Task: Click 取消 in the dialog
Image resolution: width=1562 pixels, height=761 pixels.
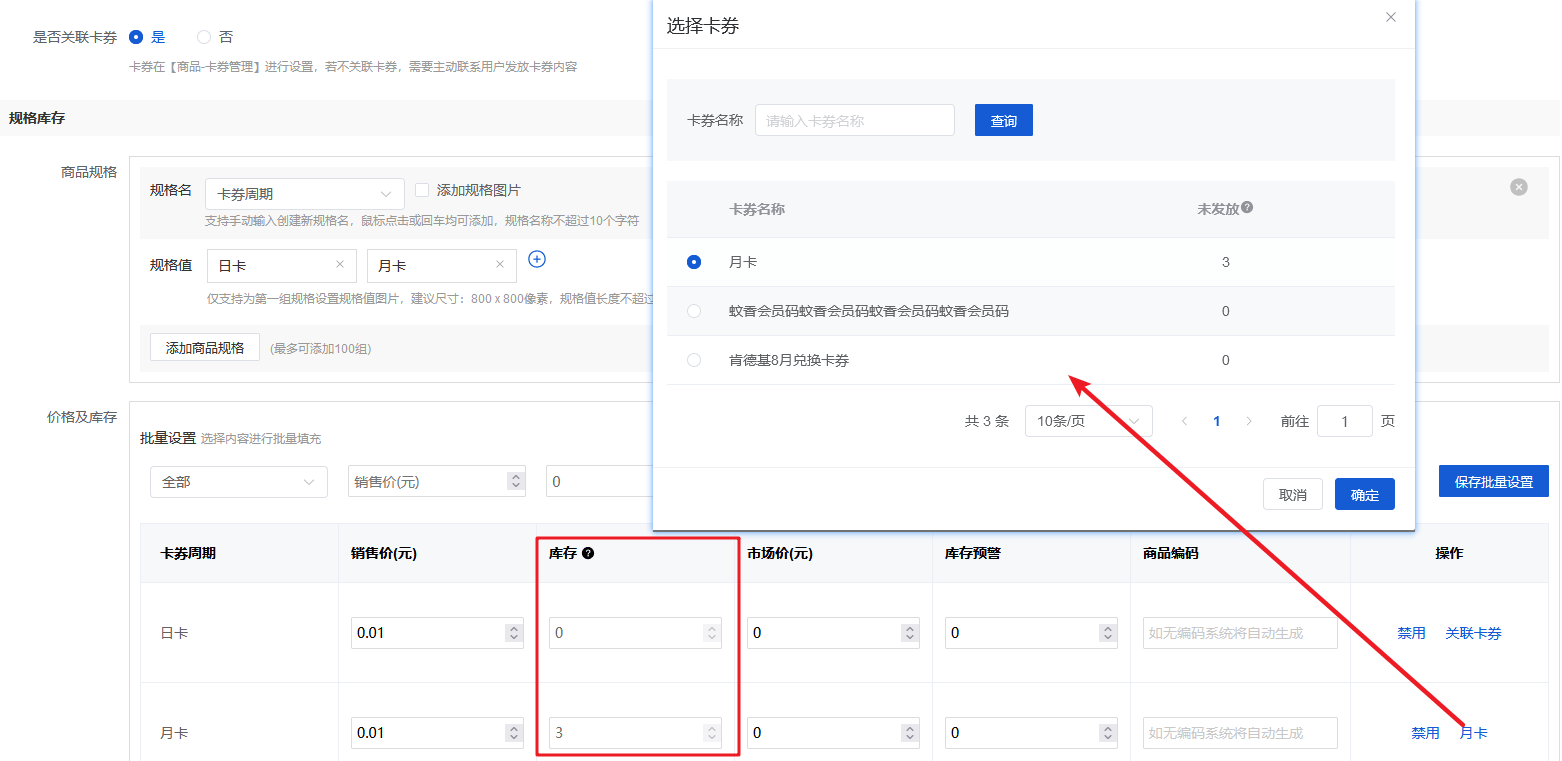Action: (1293, 494)
